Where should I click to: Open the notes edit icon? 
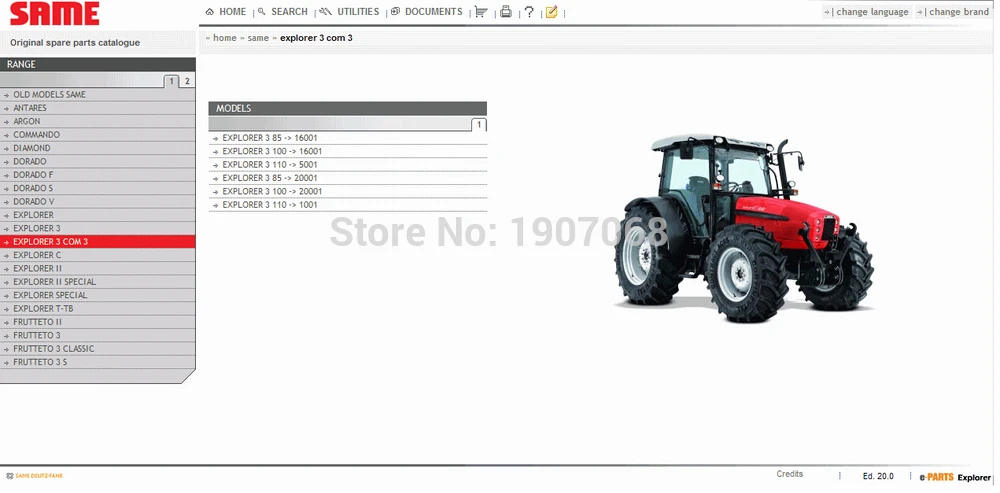point(552,11)
